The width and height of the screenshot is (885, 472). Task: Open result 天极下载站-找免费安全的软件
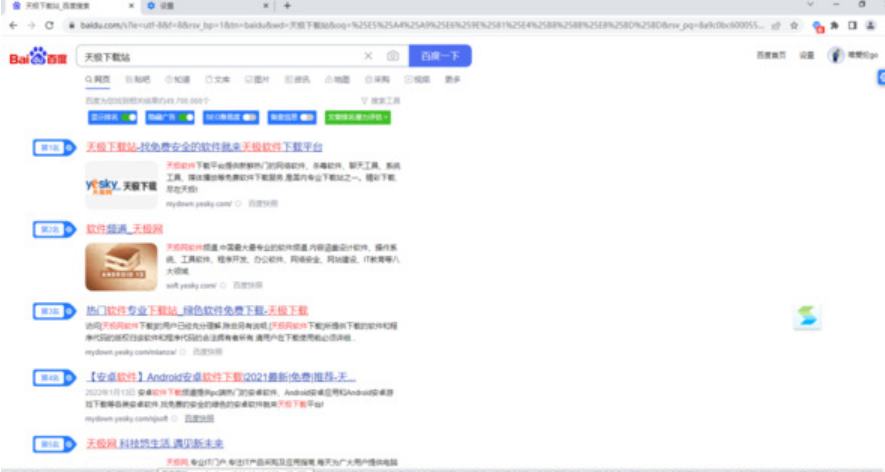click(204, 147)
